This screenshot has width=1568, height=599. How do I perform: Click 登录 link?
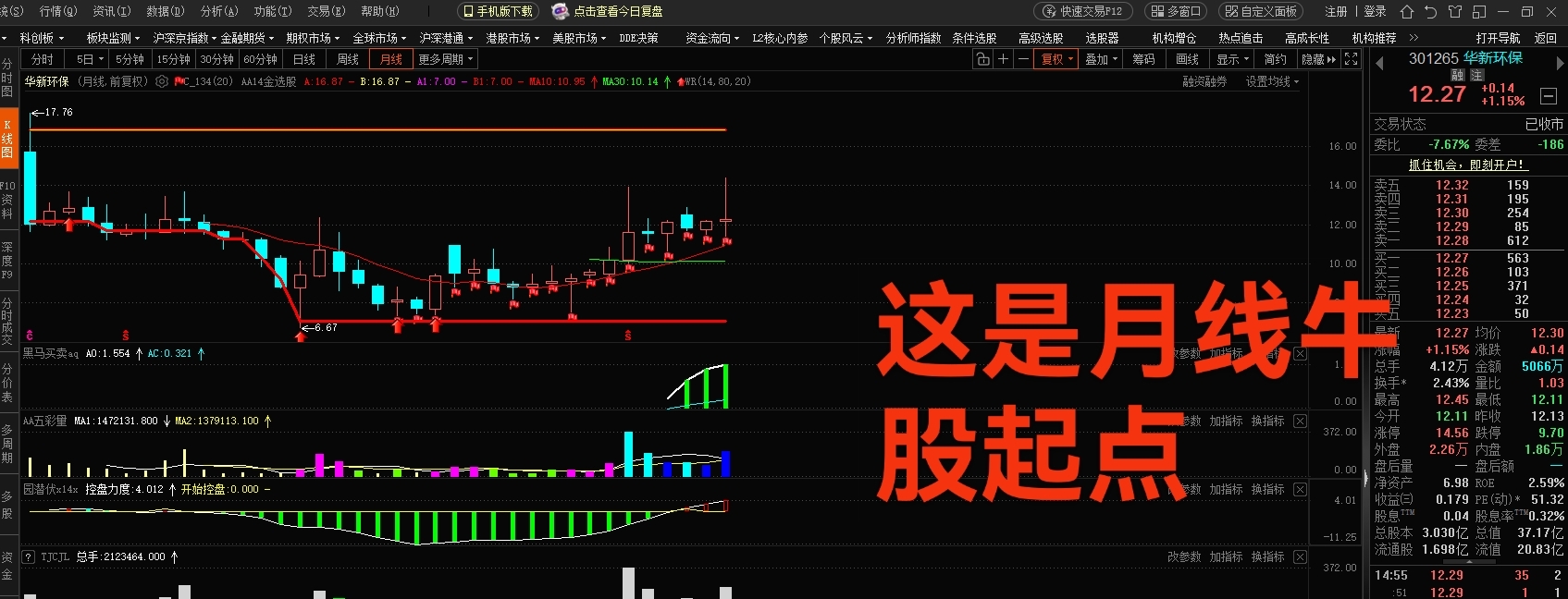point(1375,11)
